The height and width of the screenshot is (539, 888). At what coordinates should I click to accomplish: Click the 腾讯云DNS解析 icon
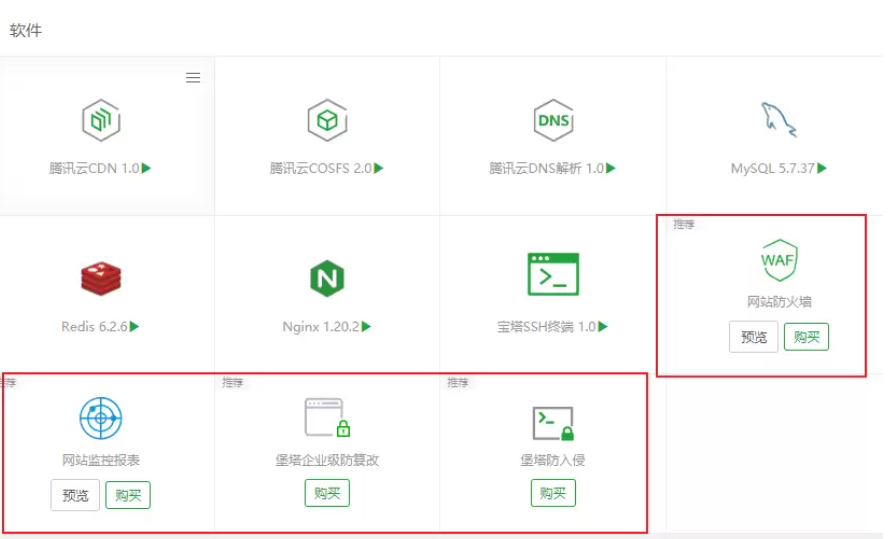pos(553,121)
